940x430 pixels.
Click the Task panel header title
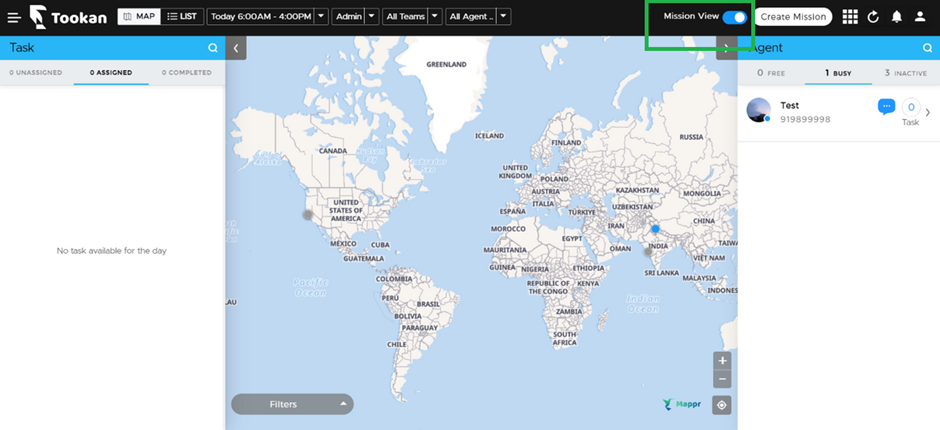point(22,48)
